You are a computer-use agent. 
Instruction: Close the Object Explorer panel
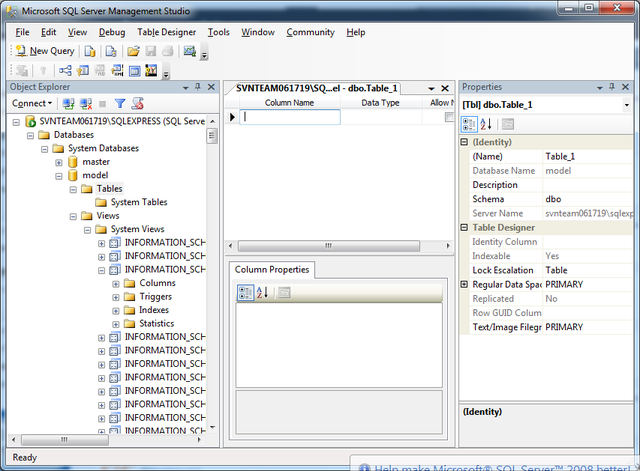[211, 87]
